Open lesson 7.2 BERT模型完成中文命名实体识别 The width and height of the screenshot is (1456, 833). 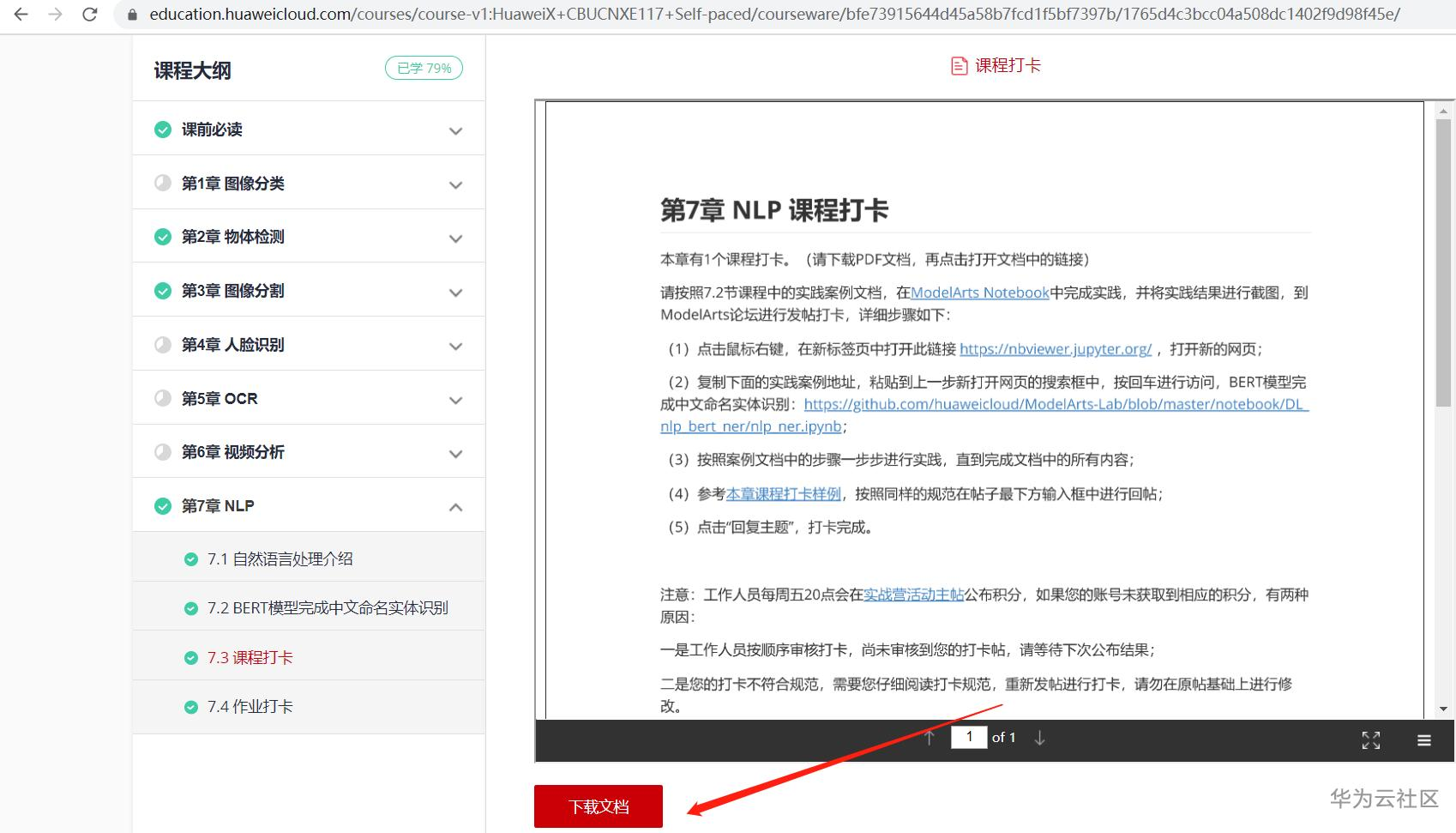(x=328, y=608)
